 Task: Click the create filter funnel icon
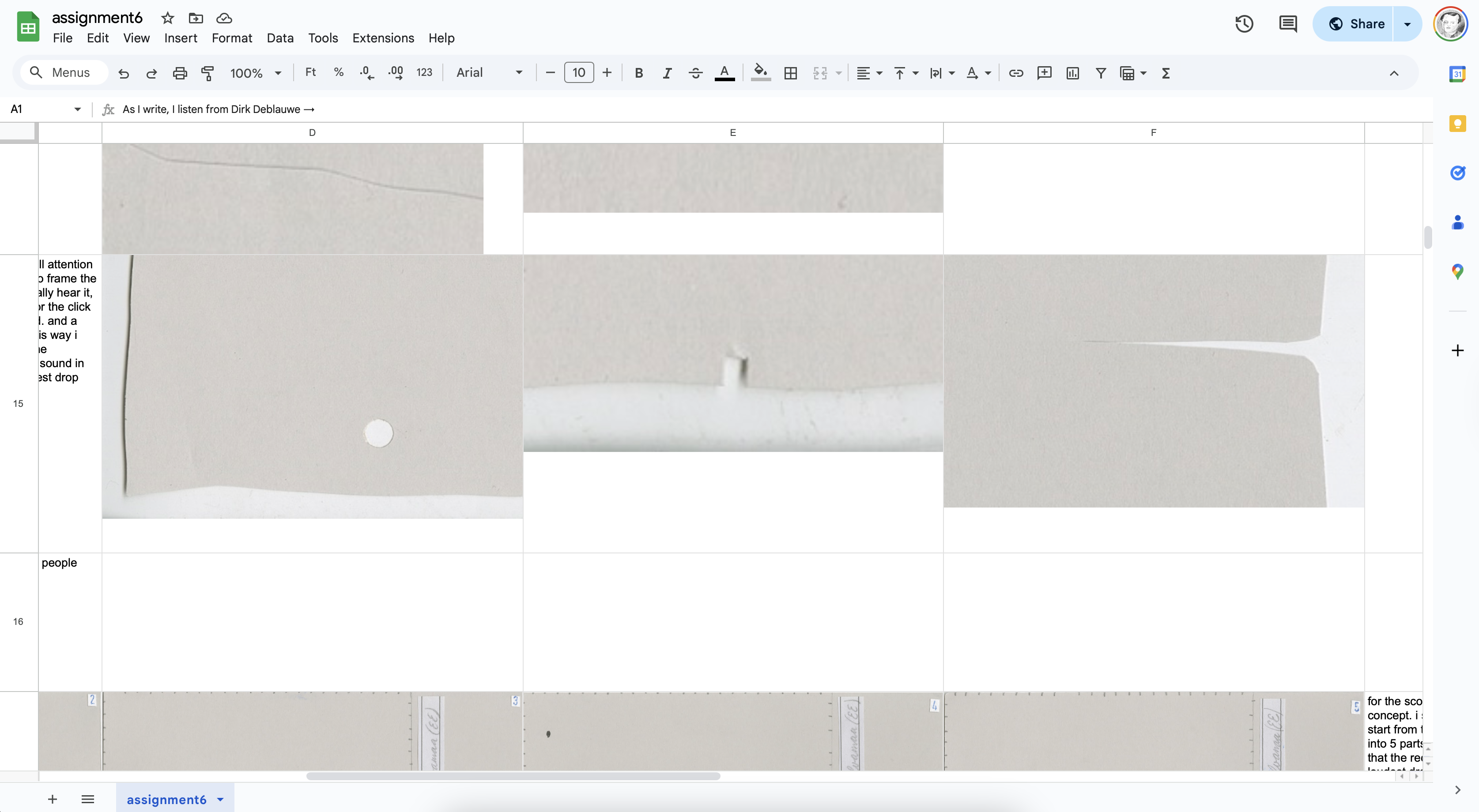click(x=1100, y=73)
